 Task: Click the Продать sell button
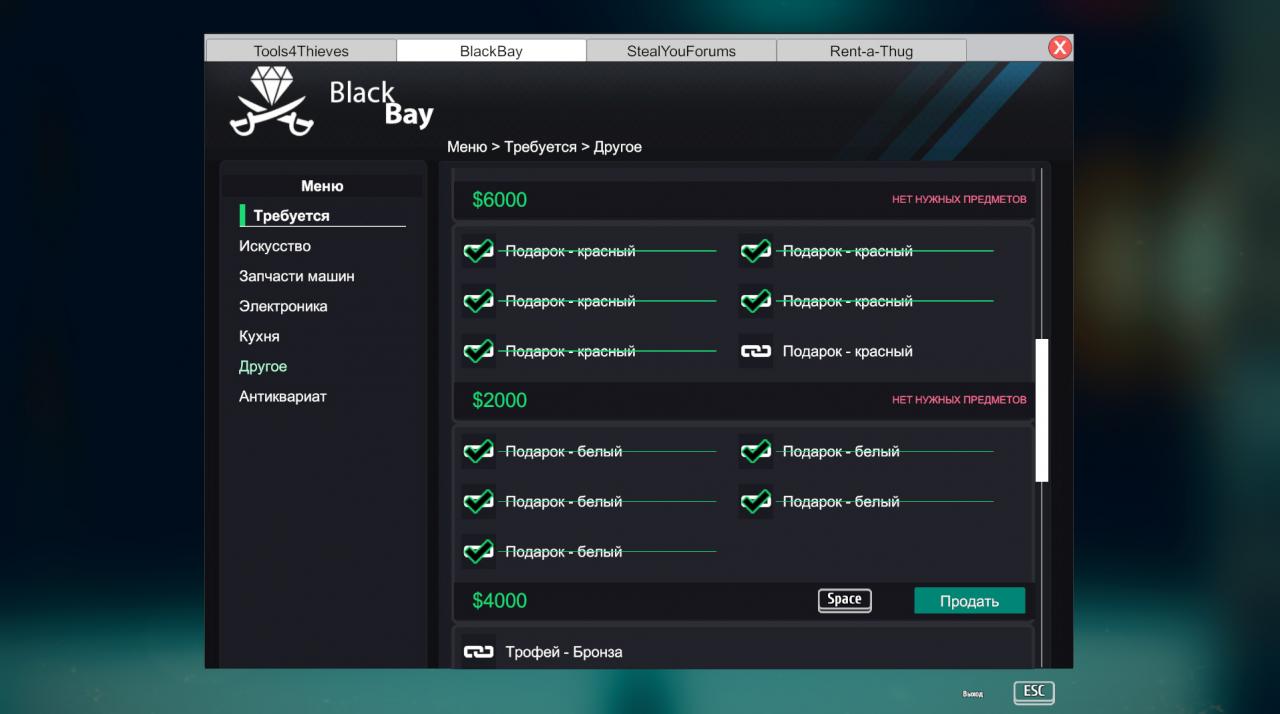coord(969,600)
